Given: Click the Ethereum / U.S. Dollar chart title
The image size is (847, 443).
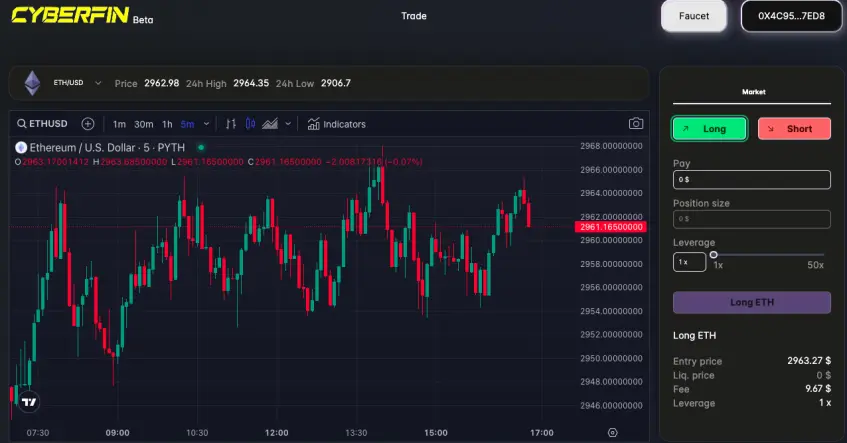Looking at the screenshot, I should coord(107,147).
